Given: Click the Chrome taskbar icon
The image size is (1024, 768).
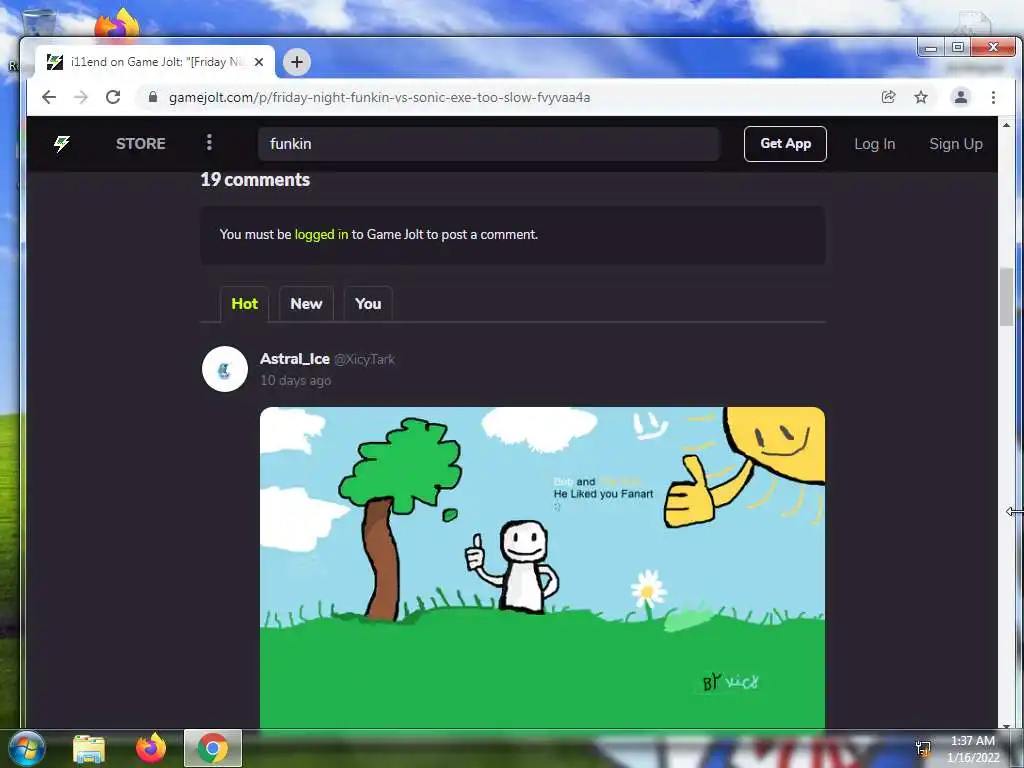Looking at the screenshot, I should point(213,748).
